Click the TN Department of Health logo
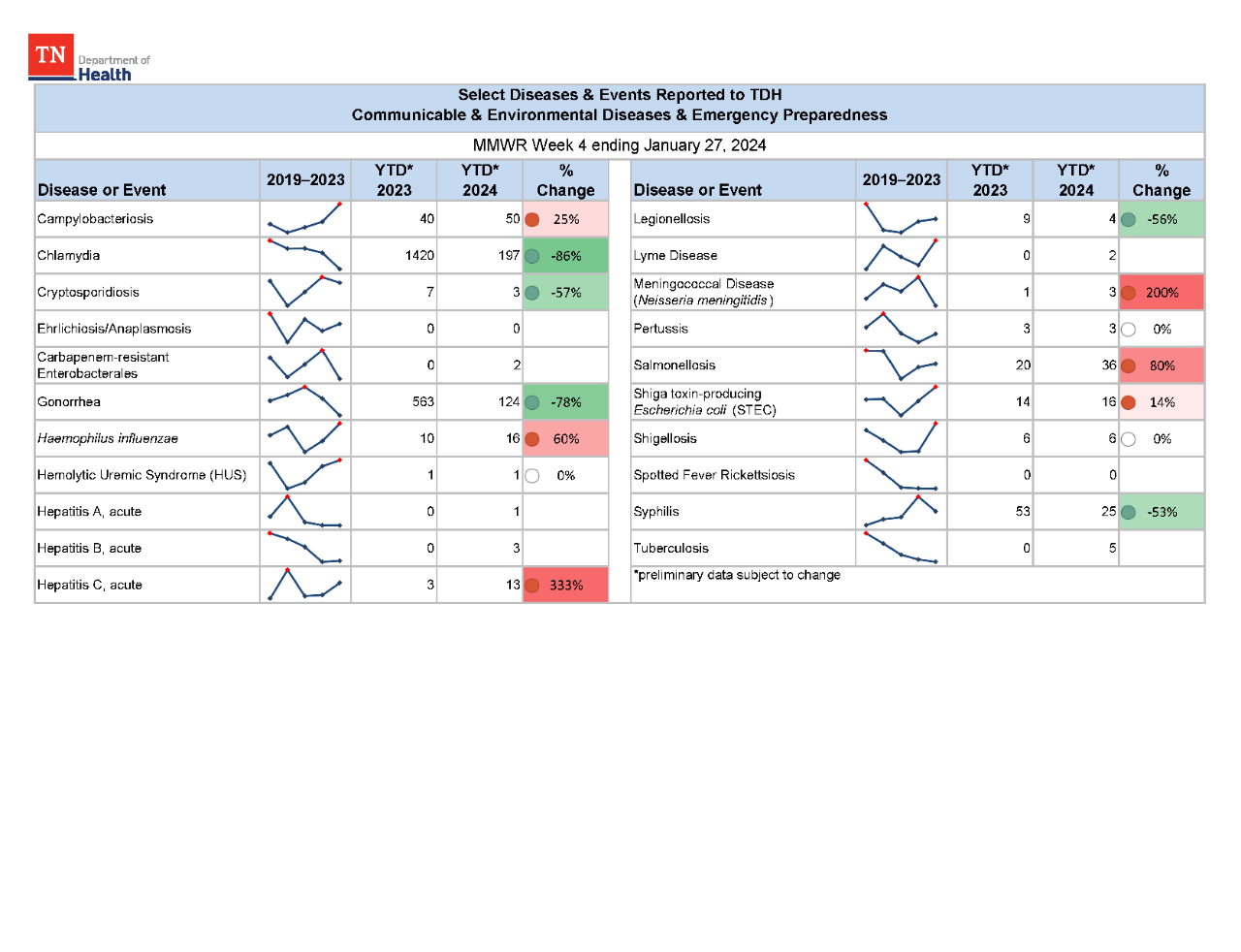This screenshot has width=1241, height=952. click(89, 58)
